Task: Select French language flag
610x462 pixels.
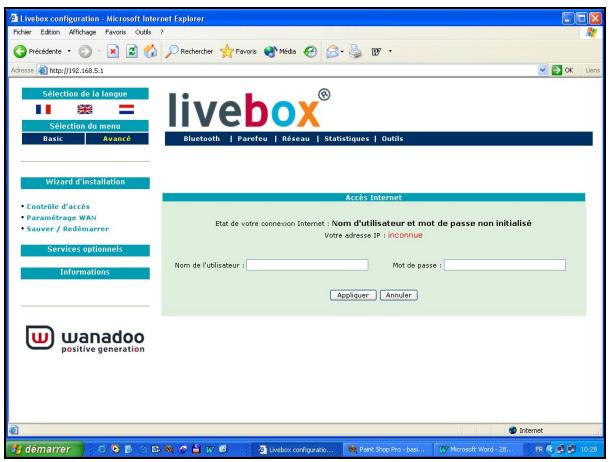Action: pyautogui.click(x=43, y=110)
